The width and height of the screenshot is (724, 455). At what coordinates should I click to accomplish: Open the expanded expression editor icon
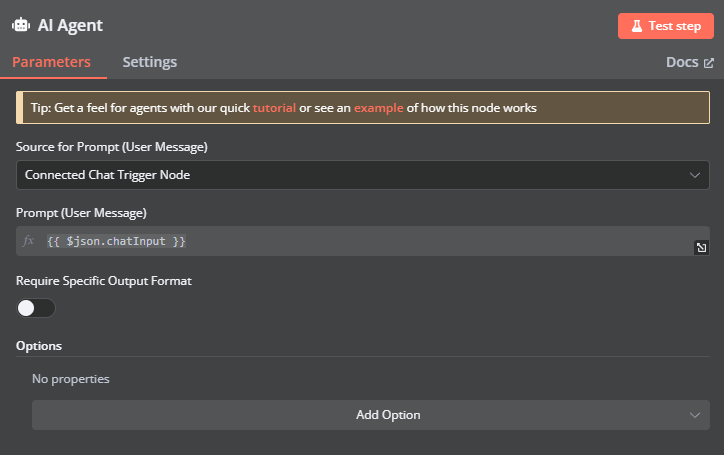click(x=701, y=248)
